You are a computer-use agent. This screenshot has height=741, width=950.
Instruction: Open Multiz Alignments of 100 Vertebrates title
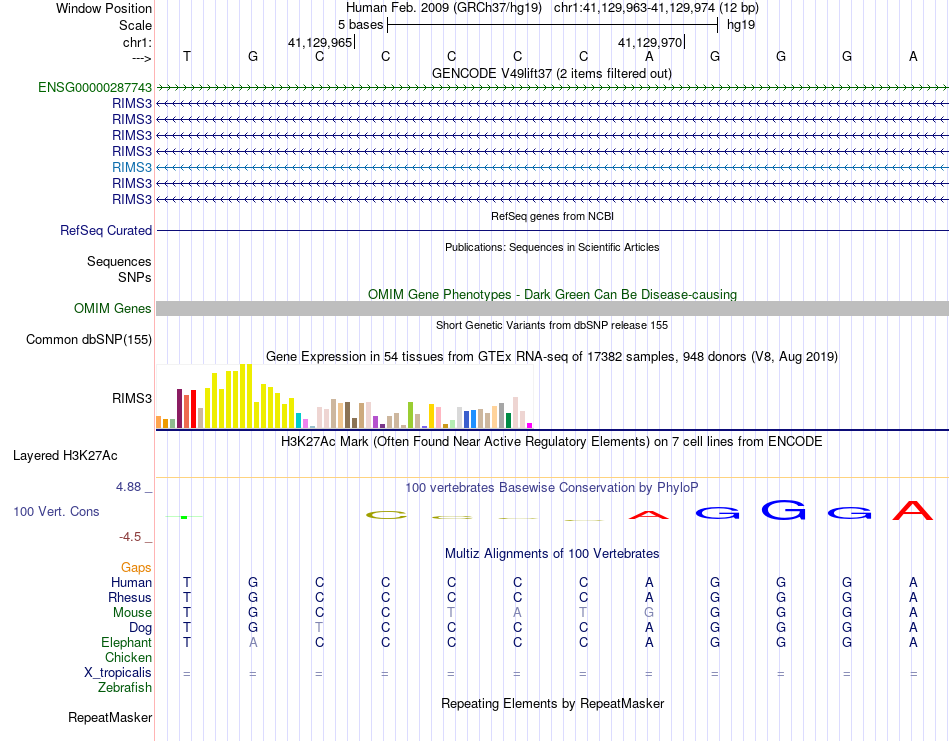[552, 554]
